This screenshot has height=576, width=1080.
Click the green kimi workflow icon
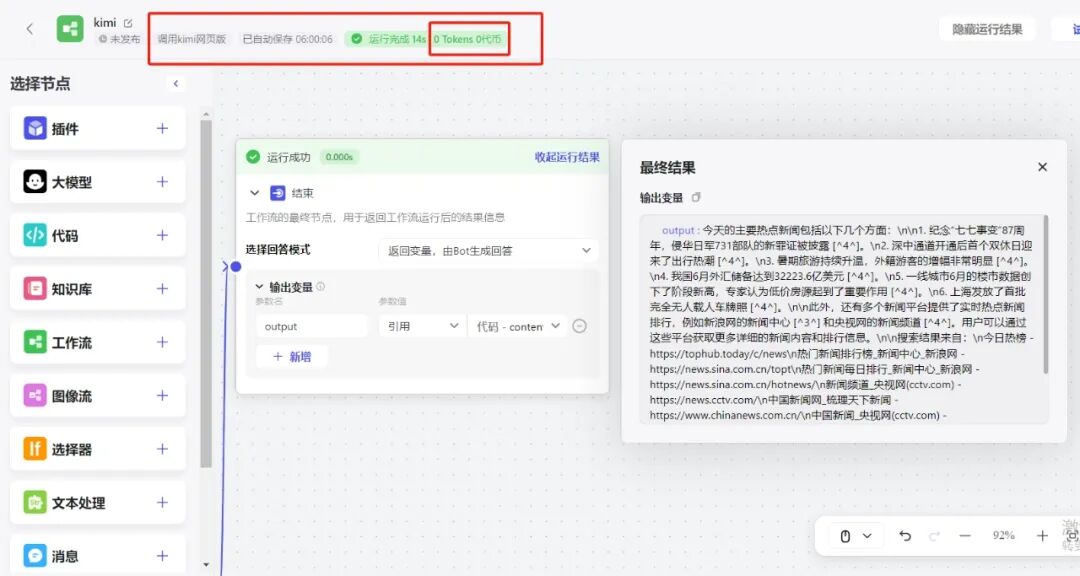(70, 29)
